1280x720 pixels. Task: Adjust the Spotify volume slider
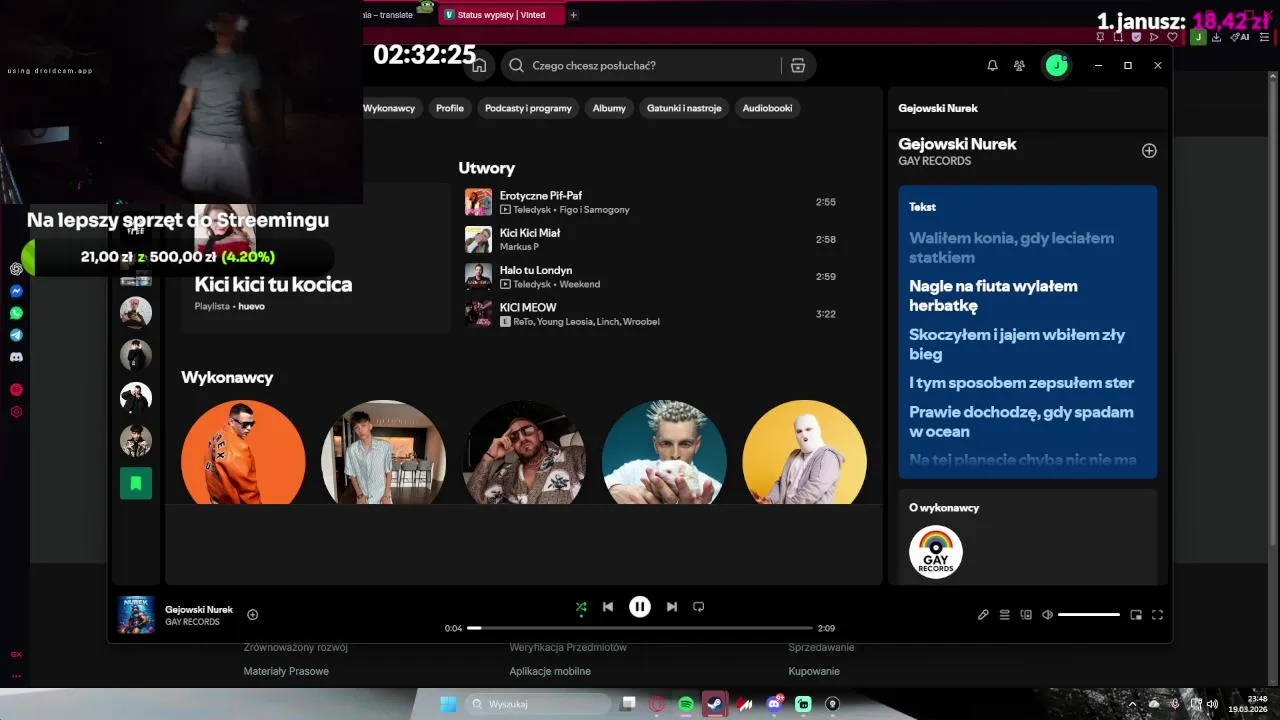(1089, 615)
